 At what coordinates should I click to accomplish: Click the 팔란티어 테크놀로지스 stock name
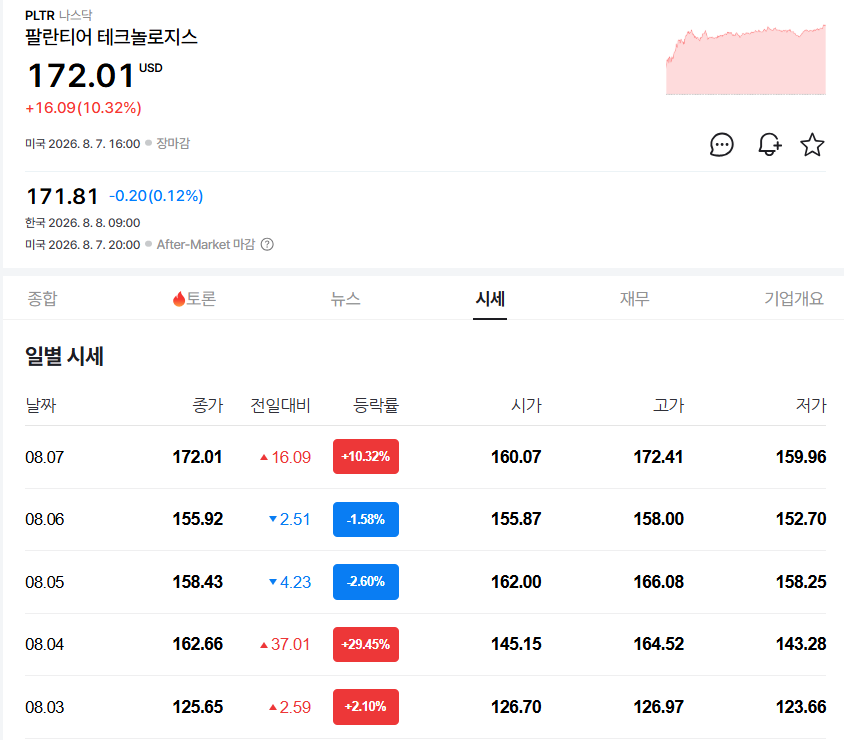tap(111, 37)
